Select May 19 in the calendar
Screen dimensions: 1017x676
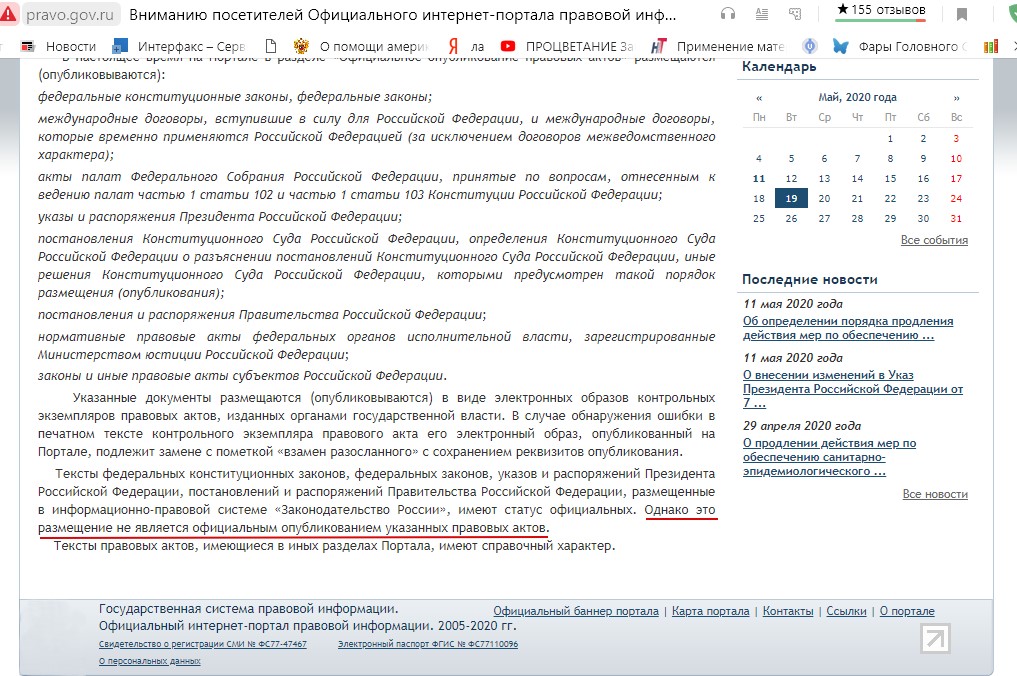point(791,199)
